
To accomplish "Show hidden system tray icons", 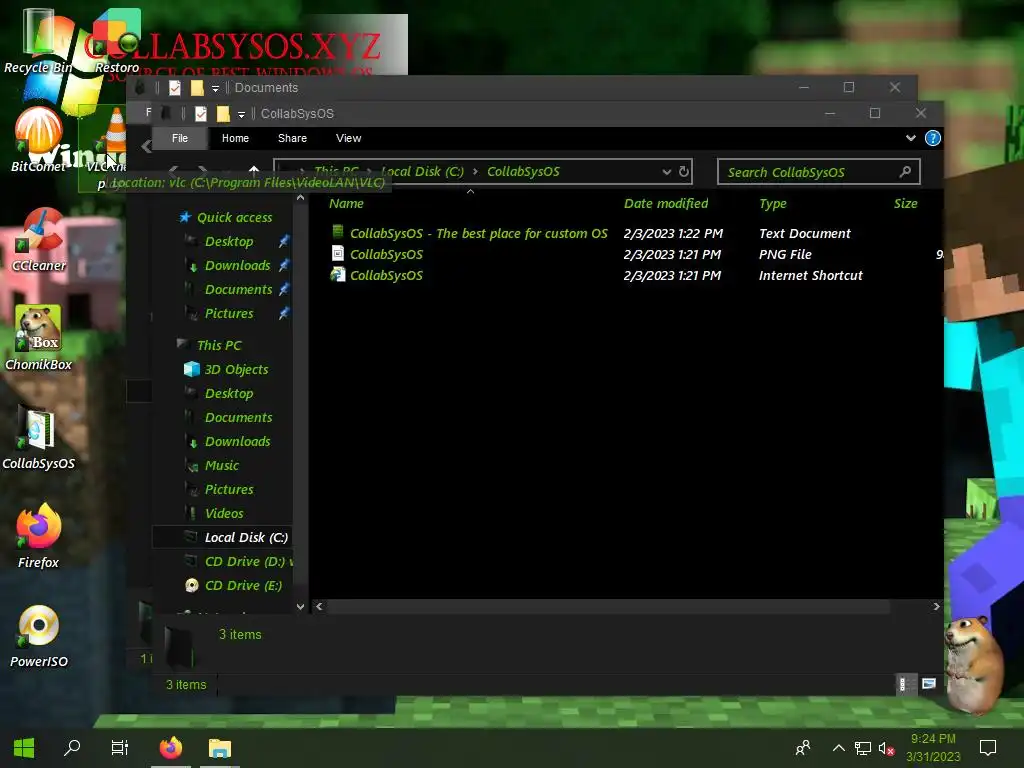I will pos(839,748).
